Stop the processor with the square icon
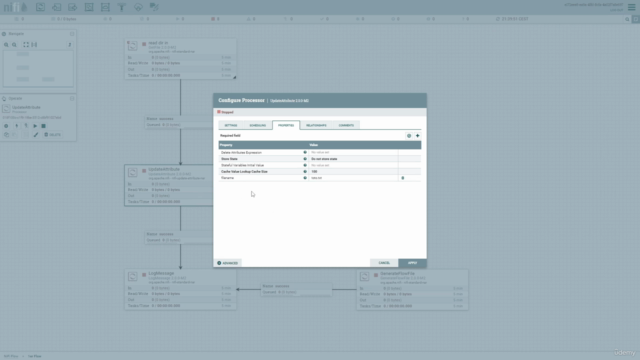Screen dimensions: 640x360 44,126
